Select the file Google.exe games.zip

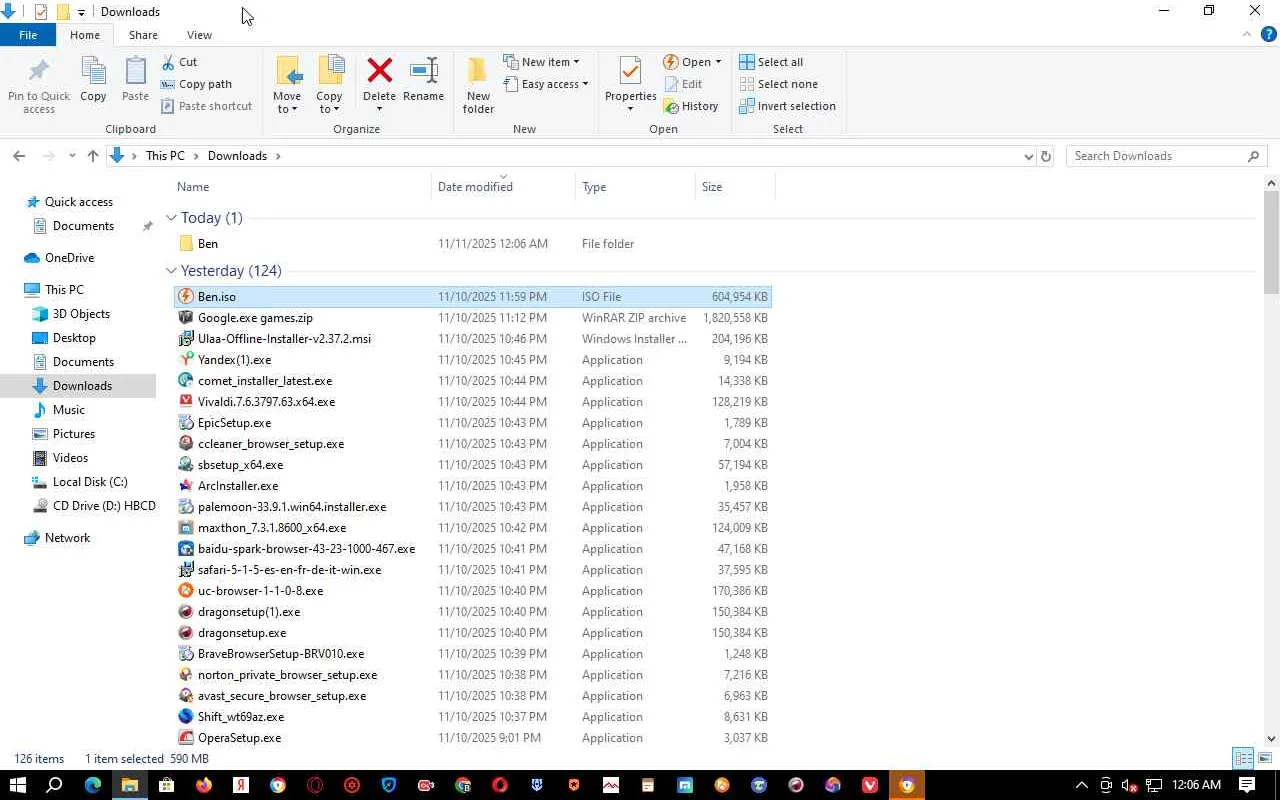click(255, 318)
